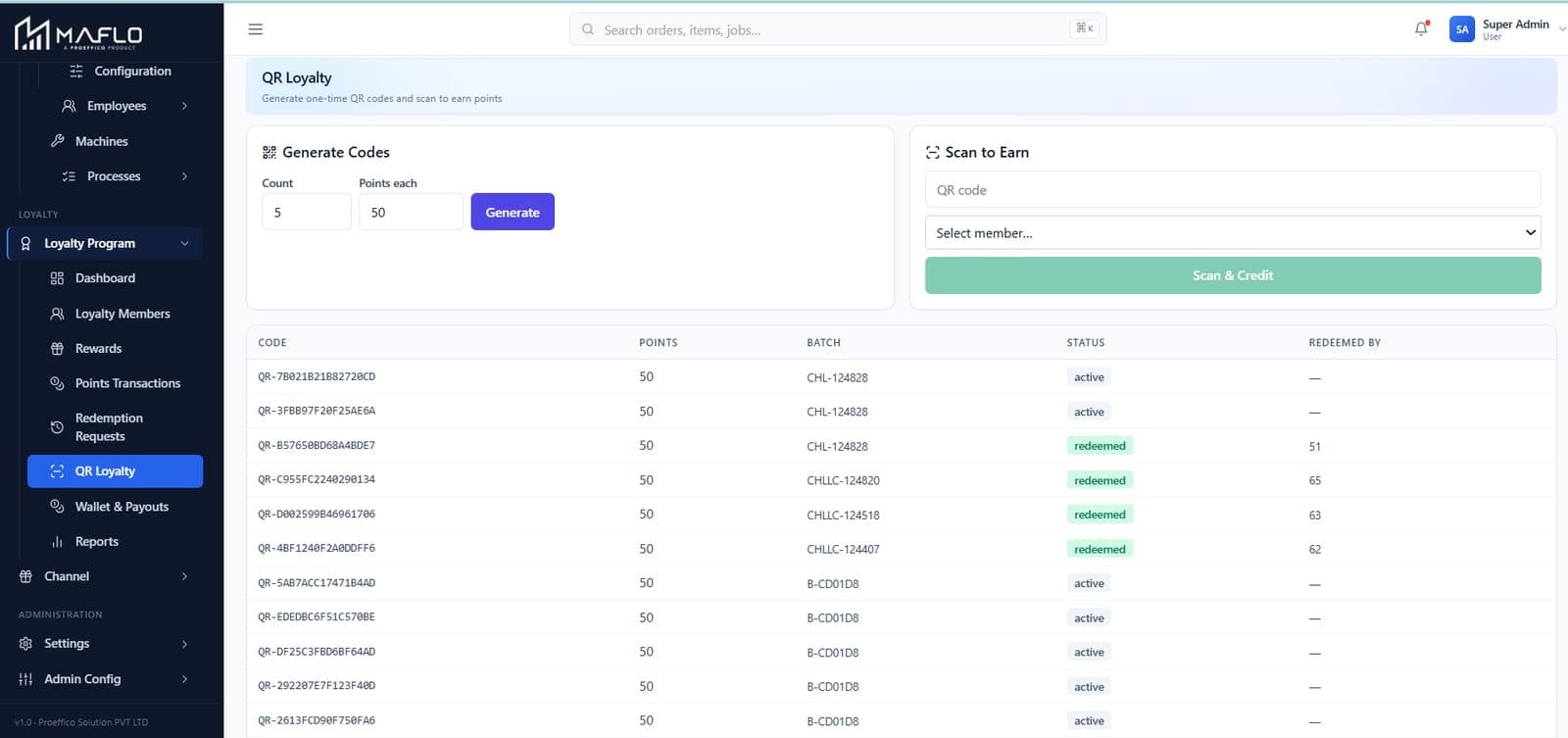Click the Points each input field
Screen dimensions: 1568x738
pyautogui.click(x=411, y=212)
